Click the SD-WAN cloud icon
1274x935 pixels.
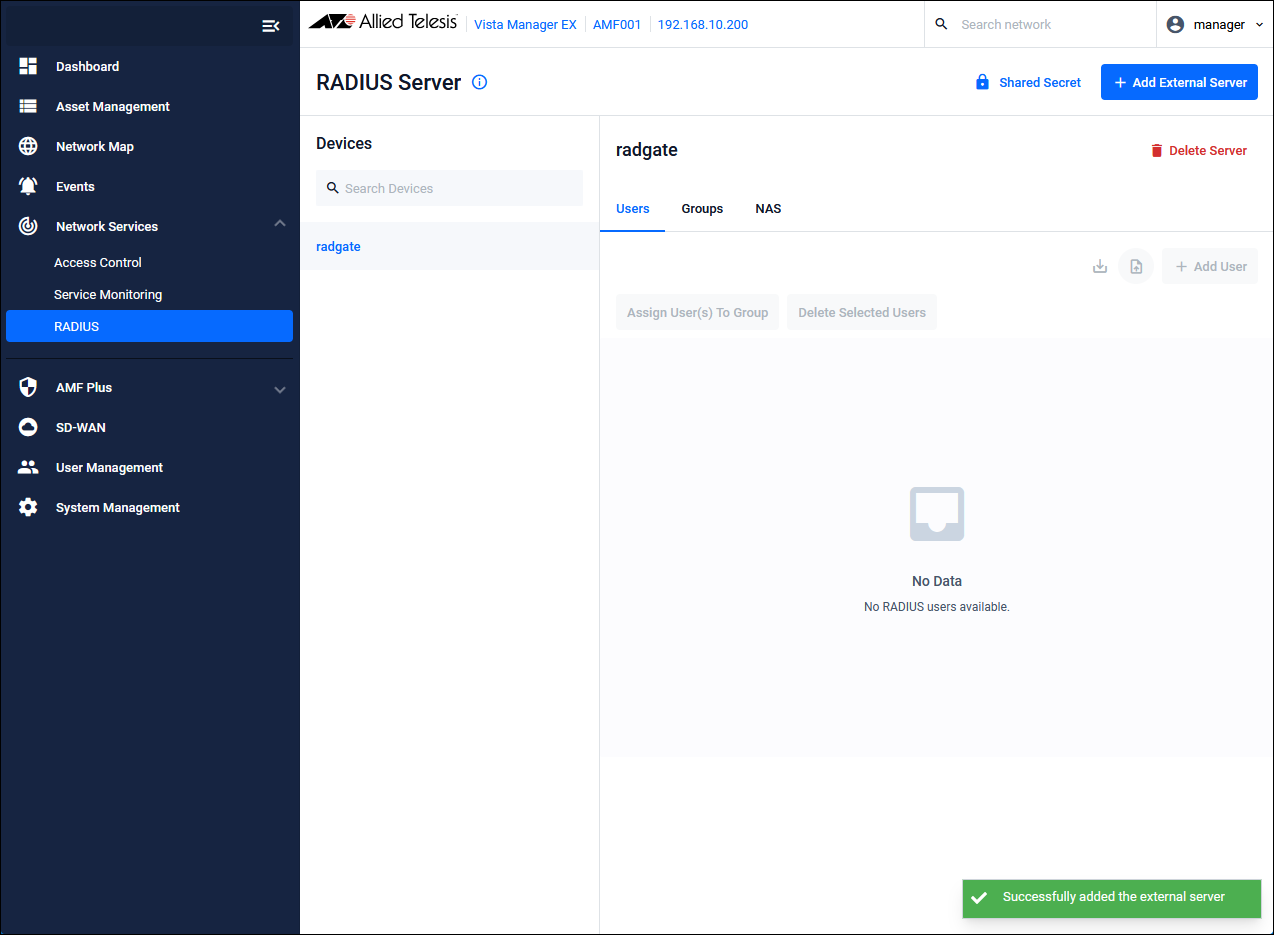[28, 427]
